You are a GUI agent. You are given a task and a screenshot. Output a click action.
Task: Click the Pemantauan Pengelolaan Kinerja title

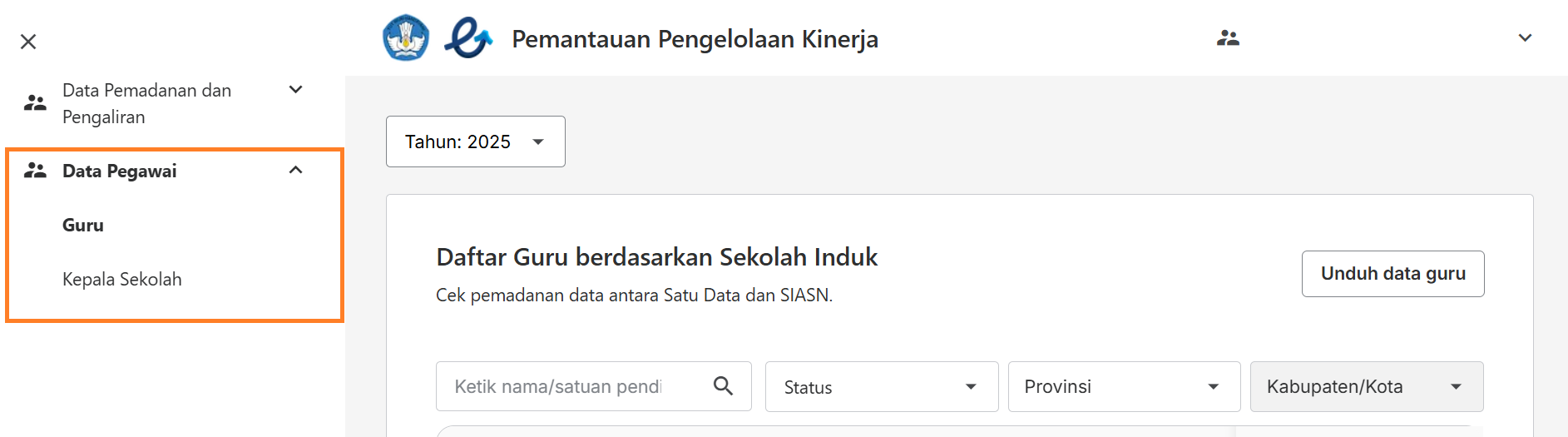[x=695, y=39]
